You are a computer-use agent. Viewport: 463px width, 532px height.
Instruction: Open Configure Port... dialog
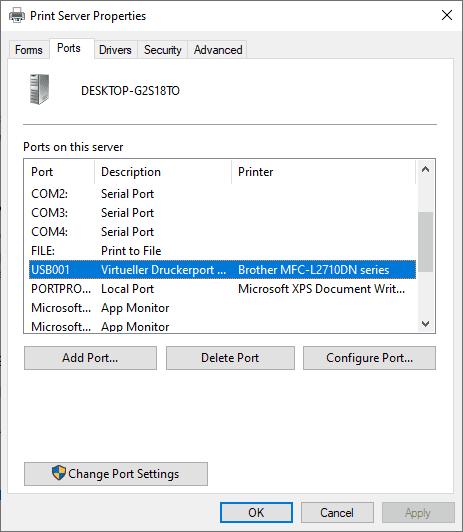[369, 358]
